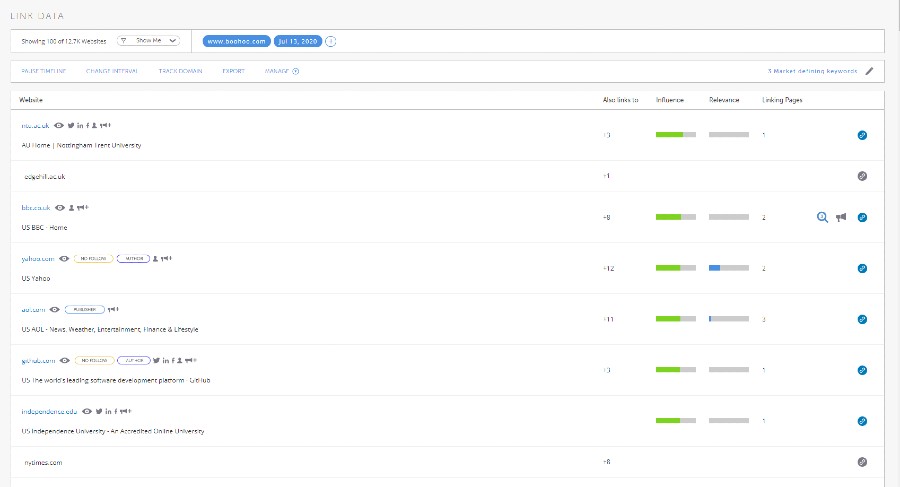Viewport: 900px width, 487px height.
Task: Click Export in the toolbar
Action: click(x=233, y=71)
